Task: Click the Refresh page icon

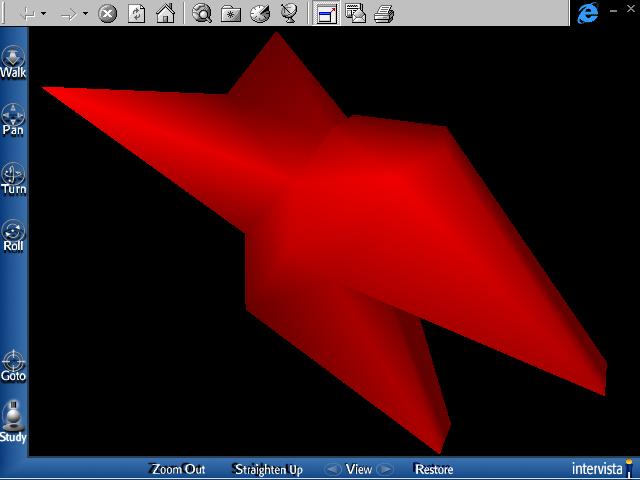Action: (136, 14)
